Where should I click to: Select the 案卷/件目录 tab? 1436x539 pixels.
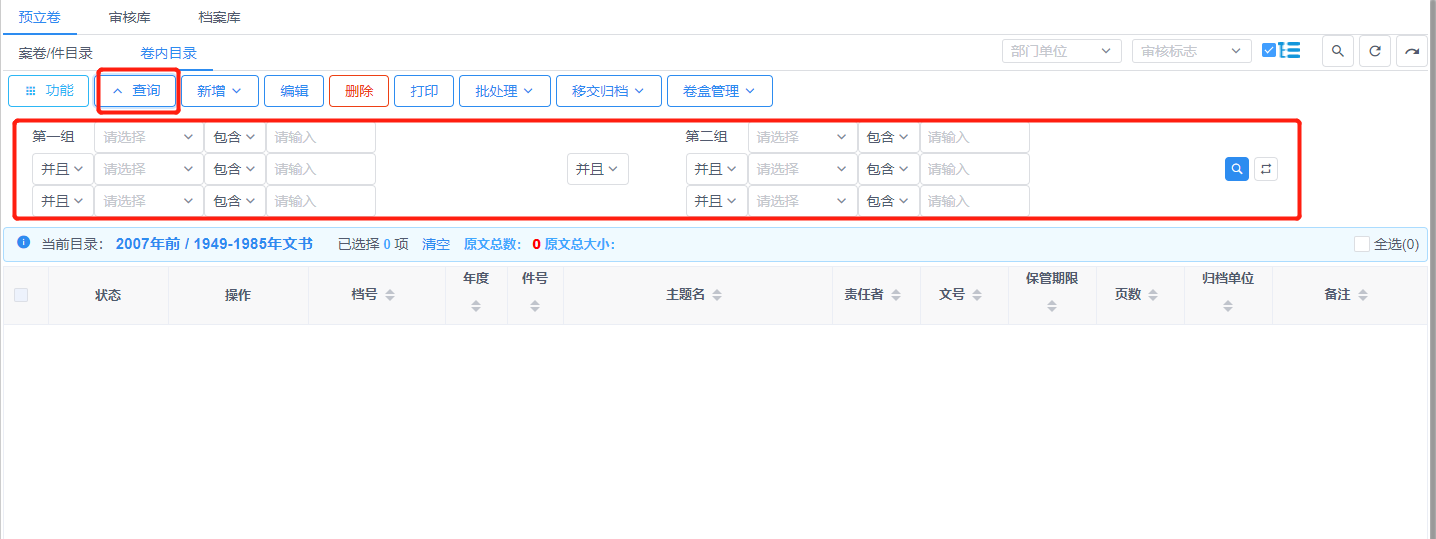click(x=56, y=53)
